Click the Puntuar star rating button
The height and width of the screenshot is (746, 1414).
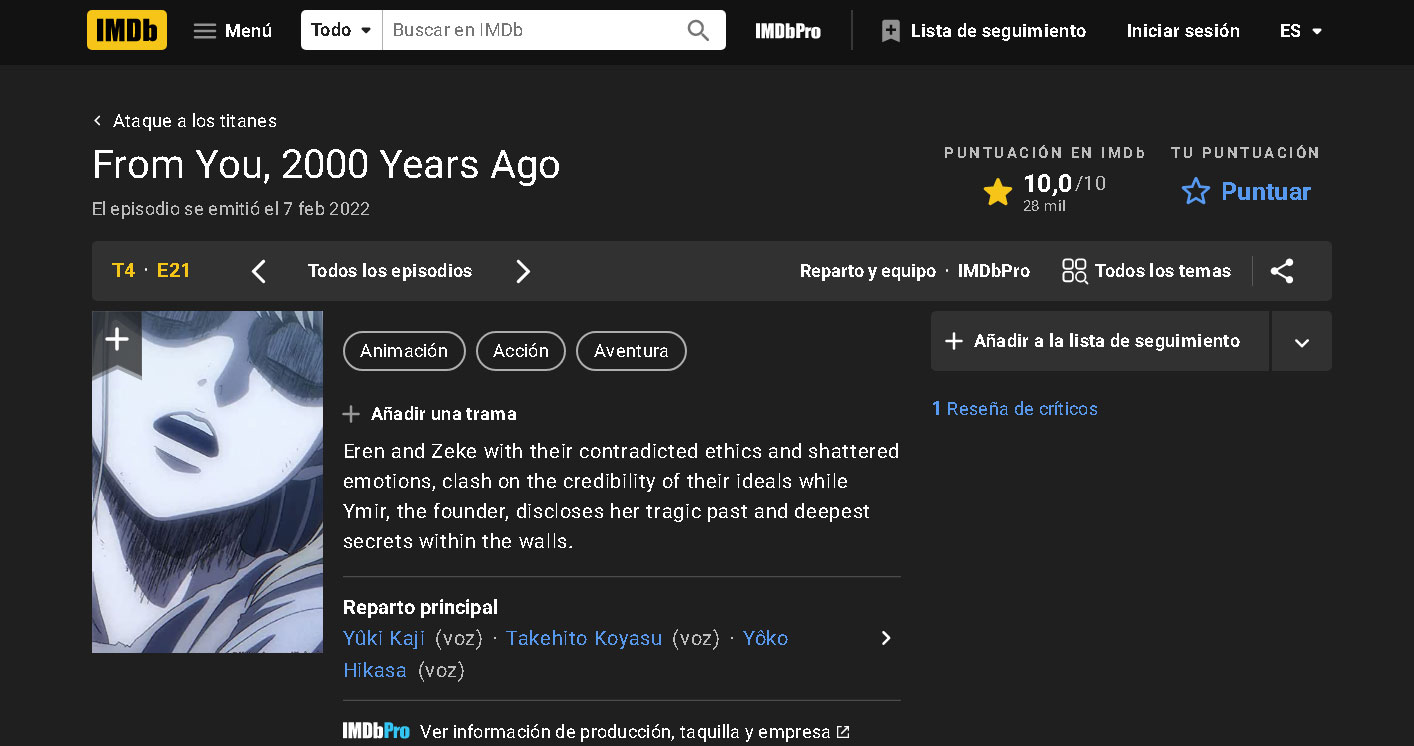(1246, 191)
